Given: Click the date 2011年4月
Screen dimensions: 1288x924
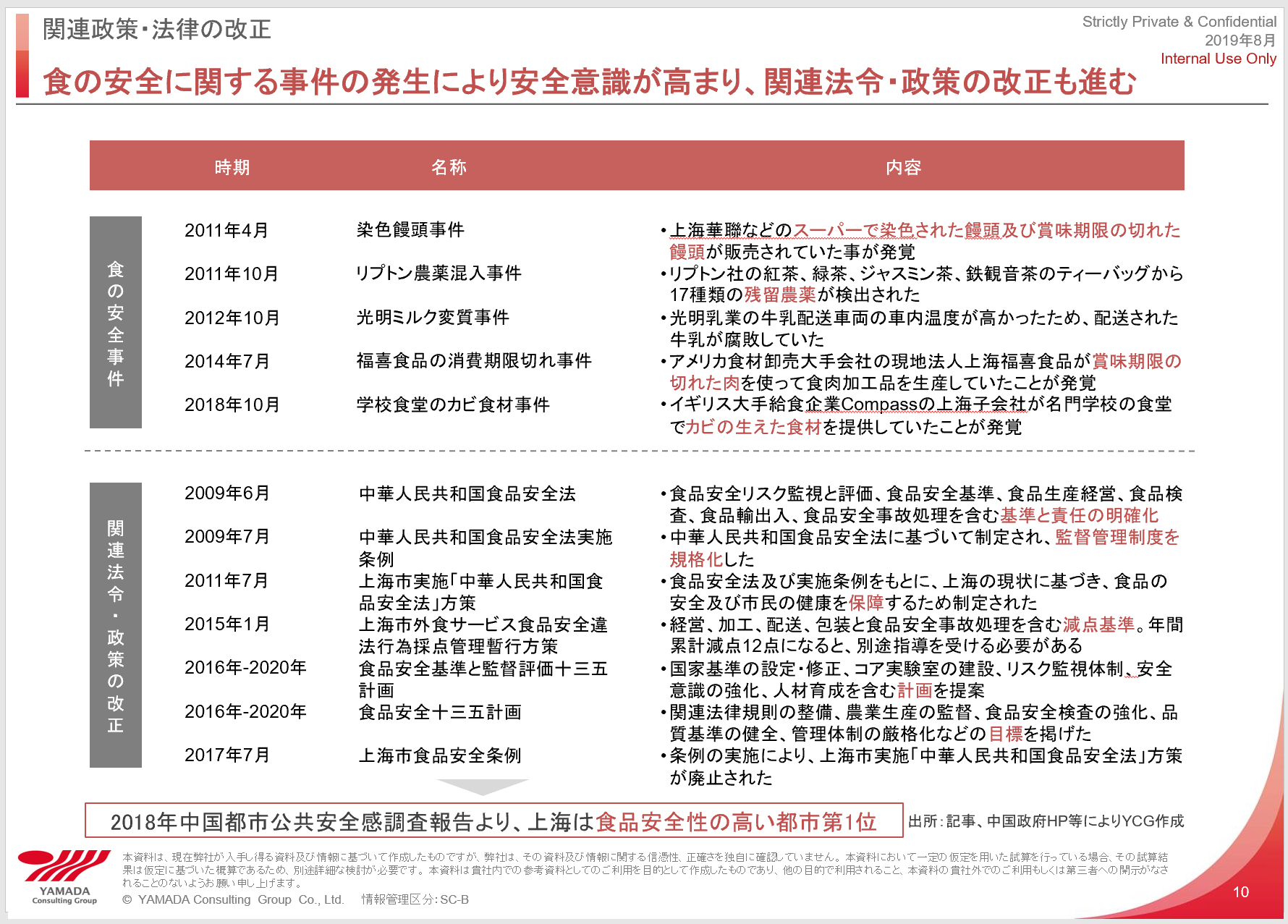Looking at the screenshot, I should (x=226, y=230).
